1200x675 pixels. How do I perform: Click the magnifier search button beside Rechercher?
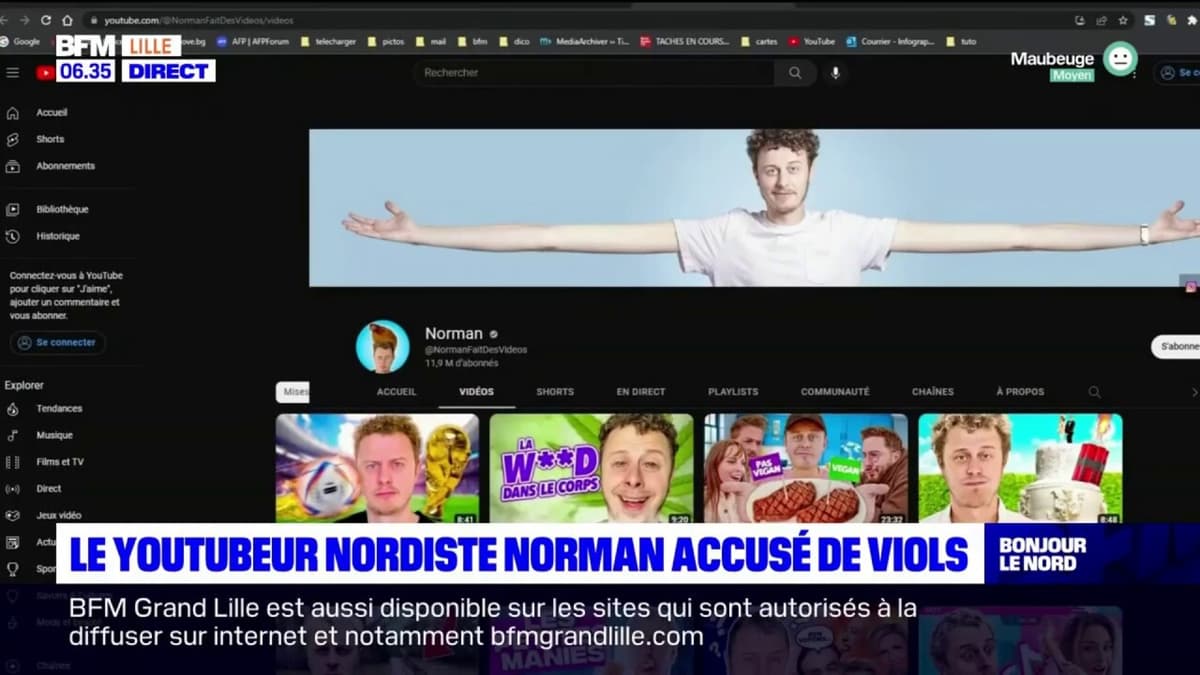[x=795, y=72]
